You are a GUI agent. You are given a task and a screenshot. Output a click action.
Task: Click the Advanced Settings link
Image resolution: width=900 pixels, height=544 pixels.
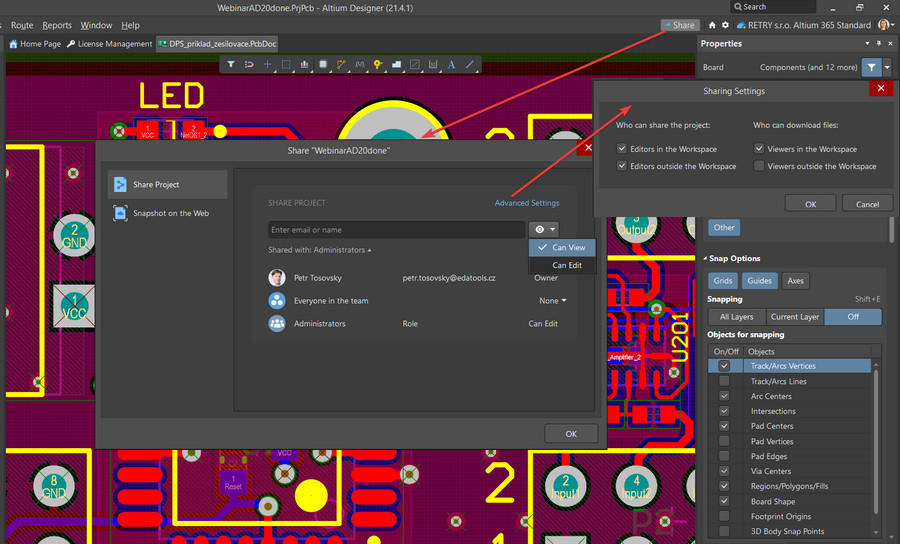(x=527, y=203)
